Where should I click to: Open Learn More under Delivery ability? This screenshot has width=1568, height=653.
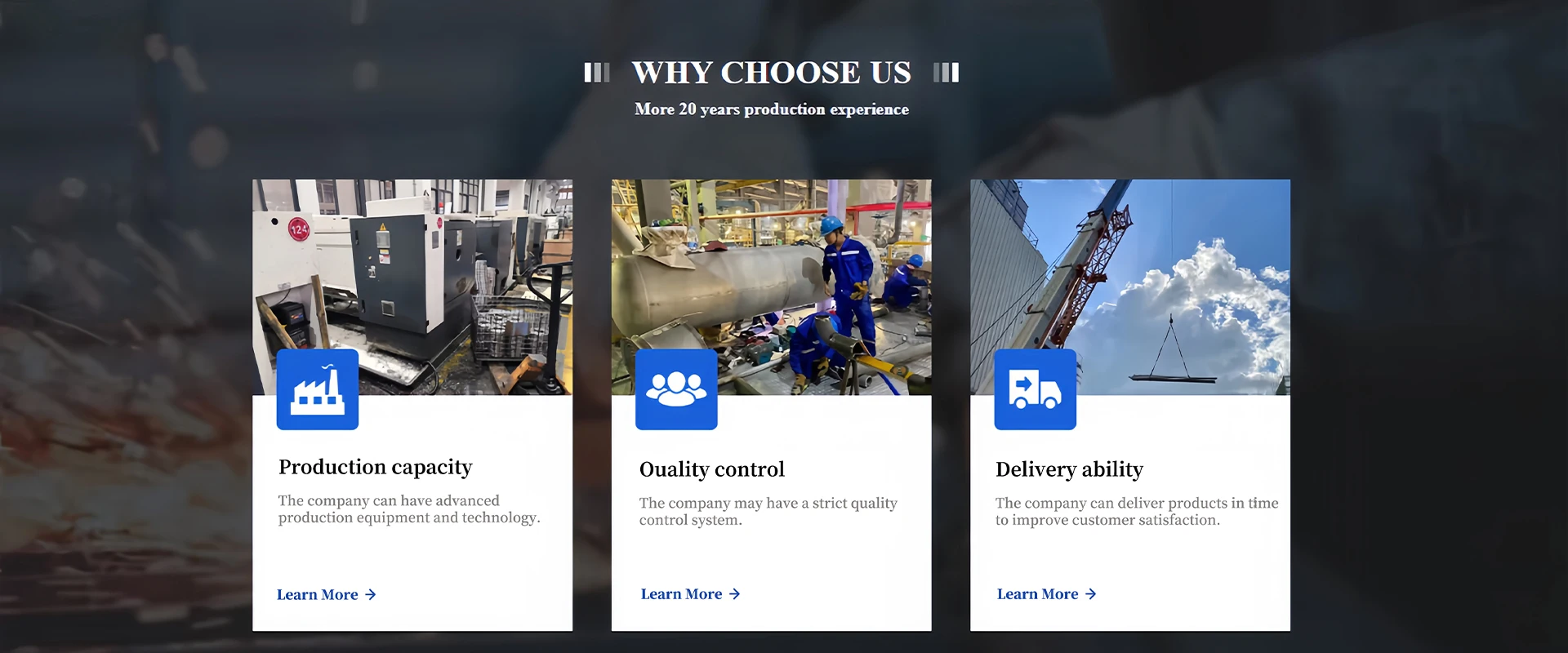pyautogui.click(x=1038, y=594)
